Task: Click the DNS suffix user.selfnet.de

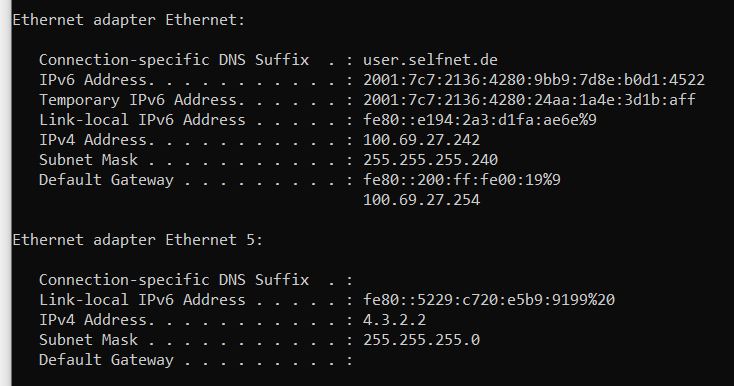Action: 430,60
